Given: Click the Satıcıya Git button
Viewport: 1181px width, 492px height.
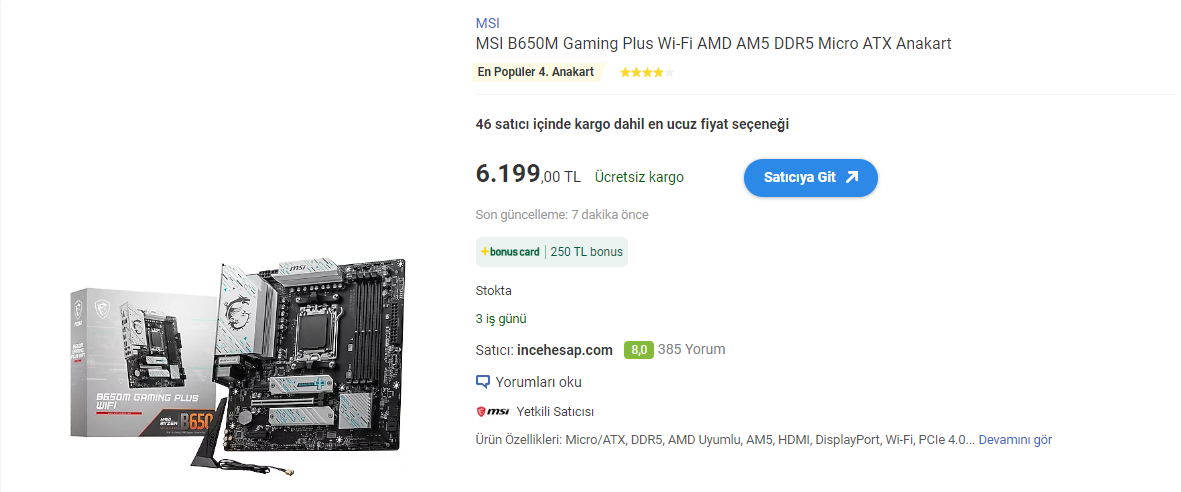Looking at the screenshot, I should pyautogui.click(x=810, y=178).
